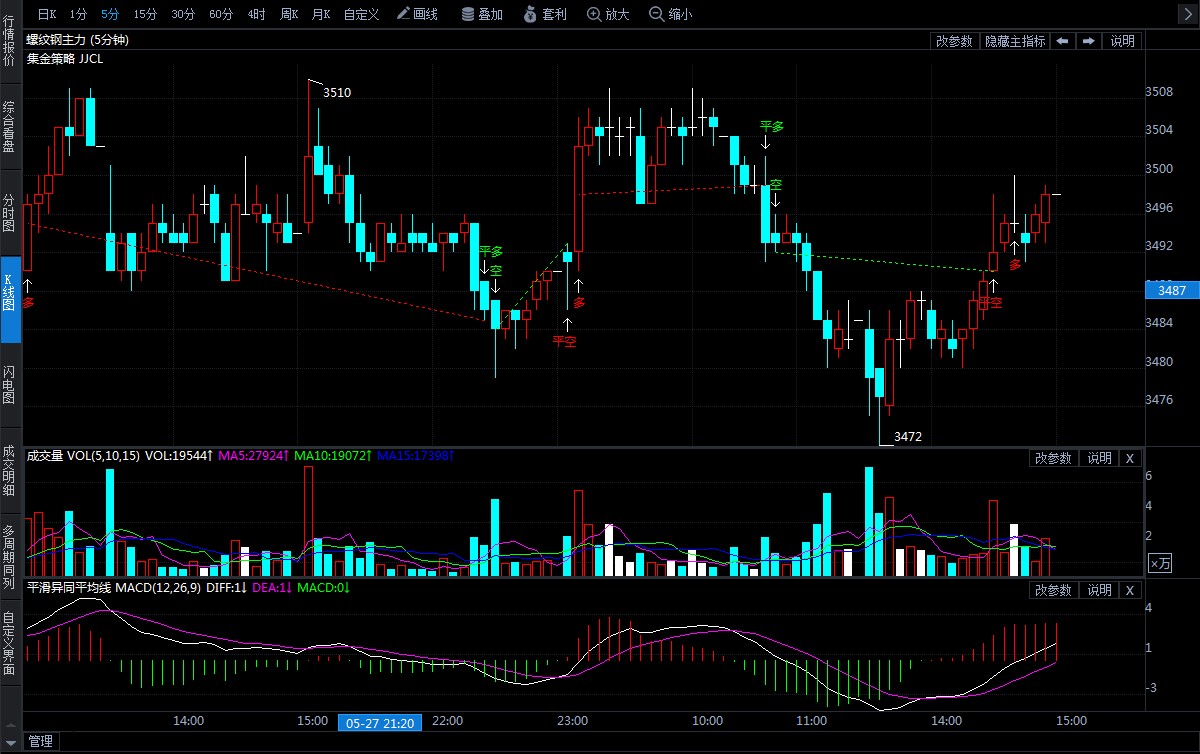Toggle 隐藏主指标 button
This screenshot has height=754, width=1200.
coord(1015,41)
